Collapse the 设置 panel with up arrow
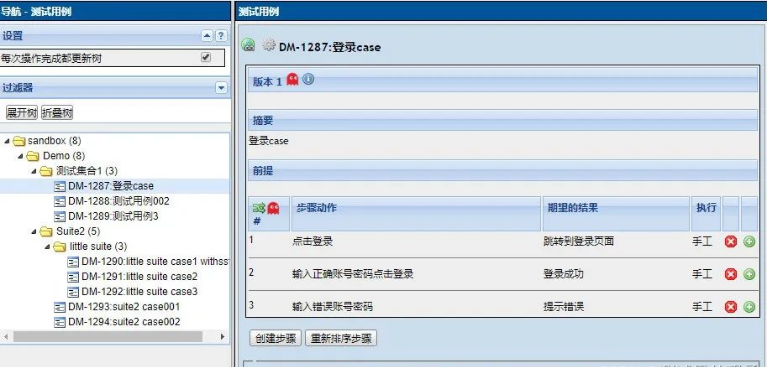 207,36
